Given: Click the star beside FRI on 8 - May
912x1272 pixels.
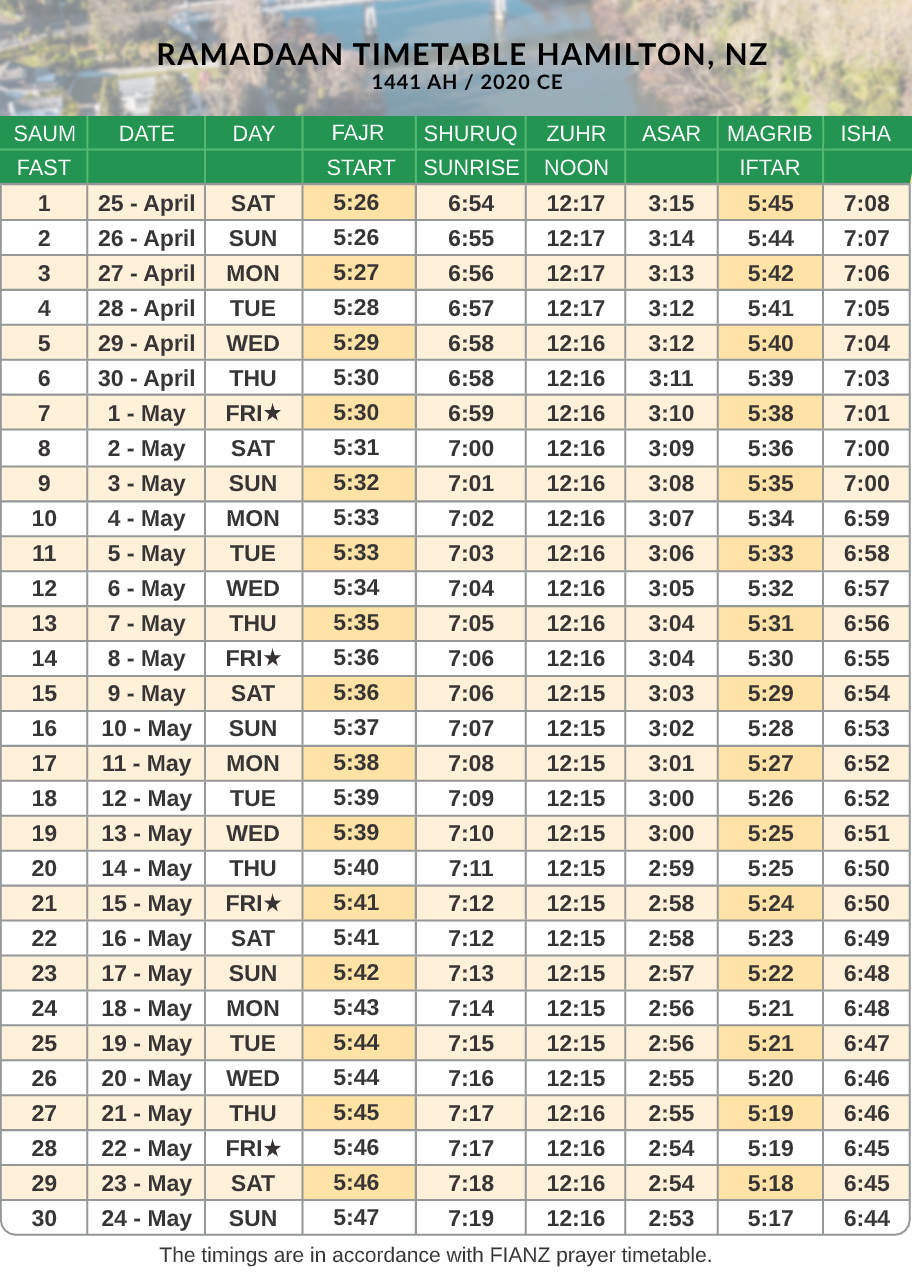Looking at the screenshot, I should (x=272, y=658).
